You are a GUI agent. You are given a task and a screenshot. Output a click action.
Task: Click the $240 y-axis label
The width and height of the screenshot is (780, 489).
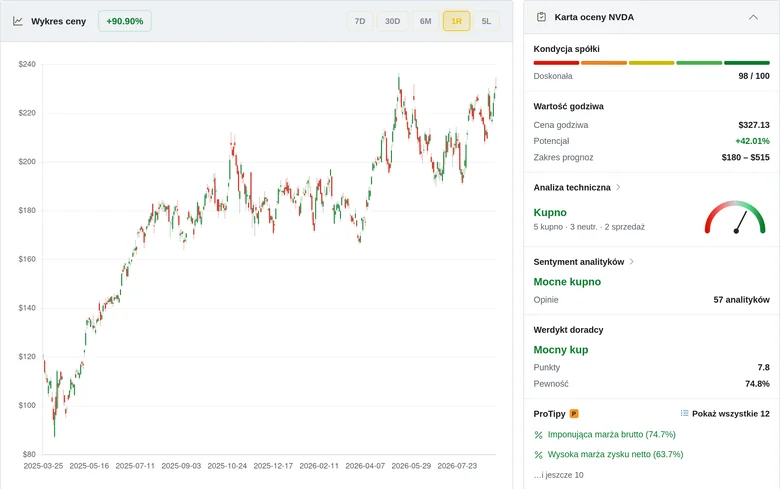point(27,64)
